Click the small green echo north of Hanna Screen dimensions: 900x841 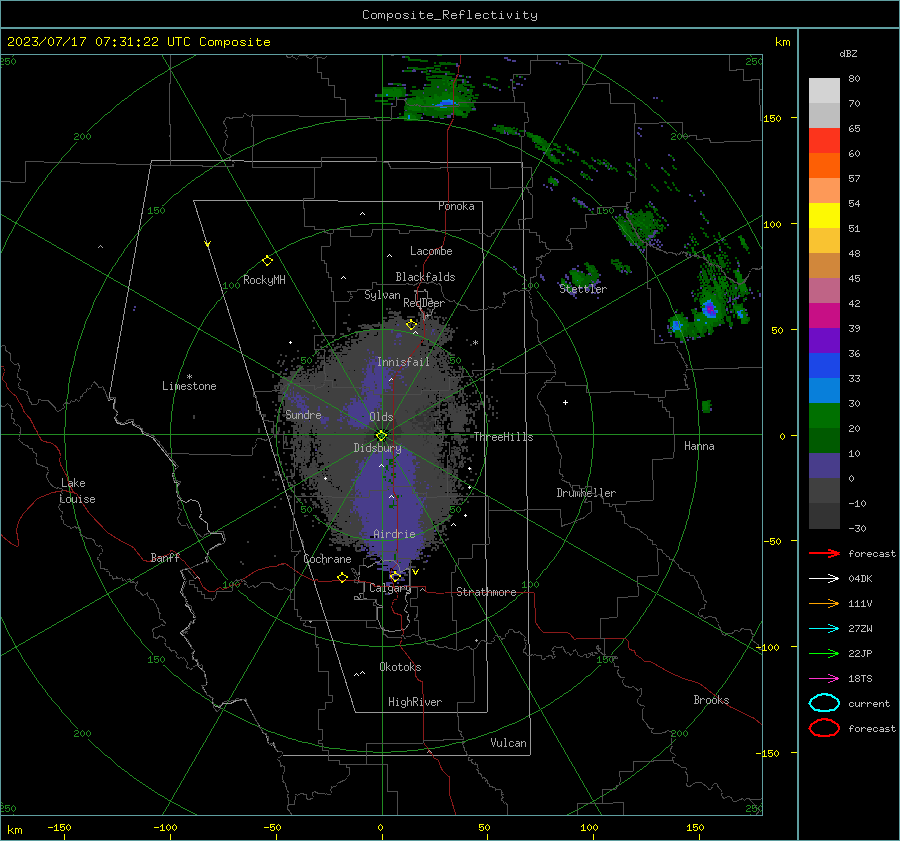(x=707, y=406)
